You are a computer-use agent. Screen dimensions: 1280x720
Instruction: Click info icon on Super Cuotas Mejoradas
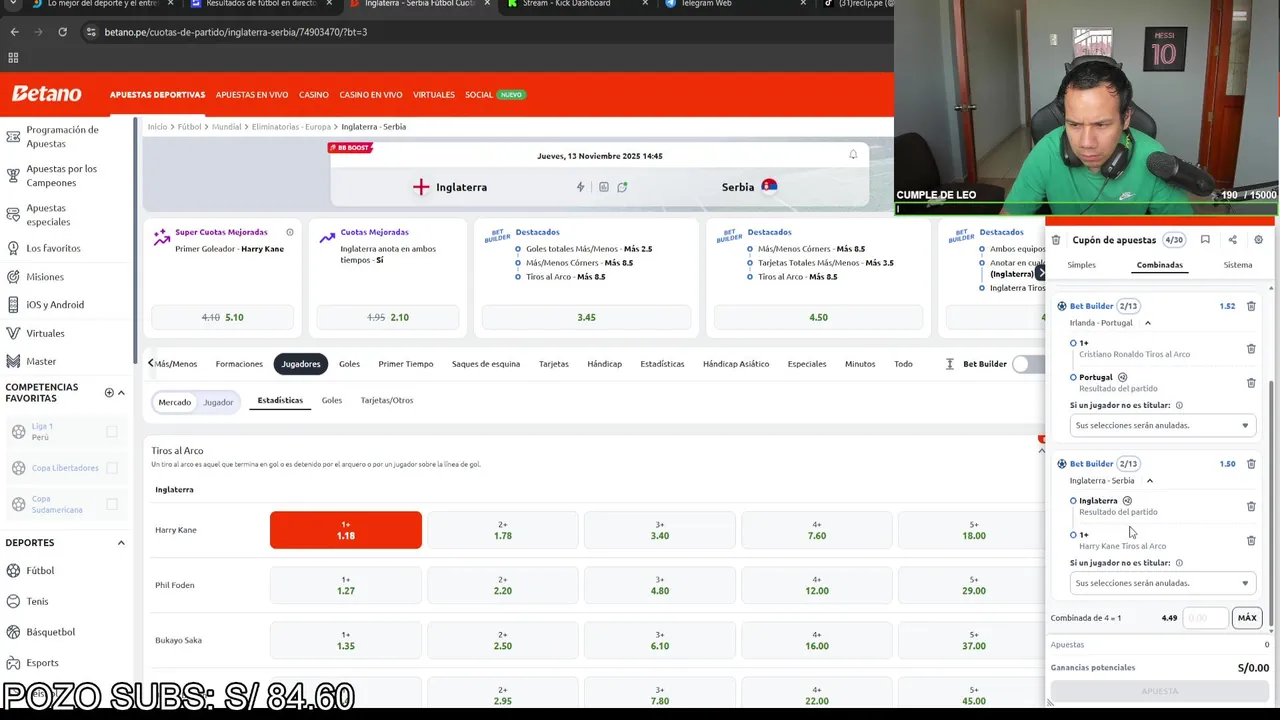point(290,232)
